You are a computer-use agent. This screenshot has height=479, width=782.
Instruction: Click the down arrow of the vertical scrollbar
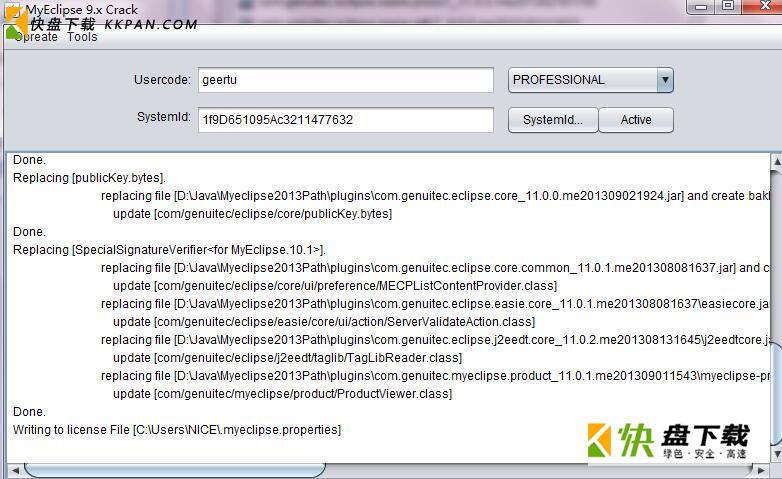(x=777, y=454)
